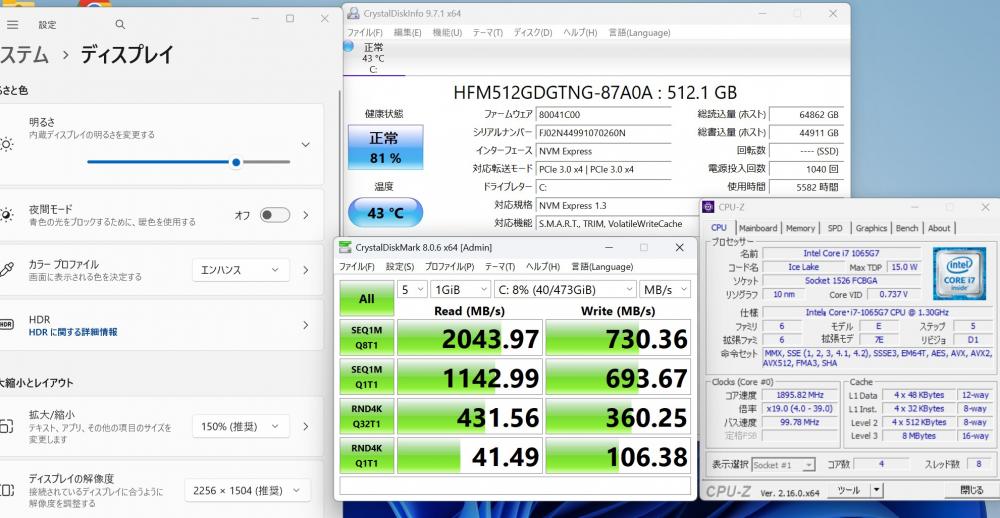Open the HDR に関する詳細情報 link
The height and width of the screenshot is (518, 1000).
73,332
